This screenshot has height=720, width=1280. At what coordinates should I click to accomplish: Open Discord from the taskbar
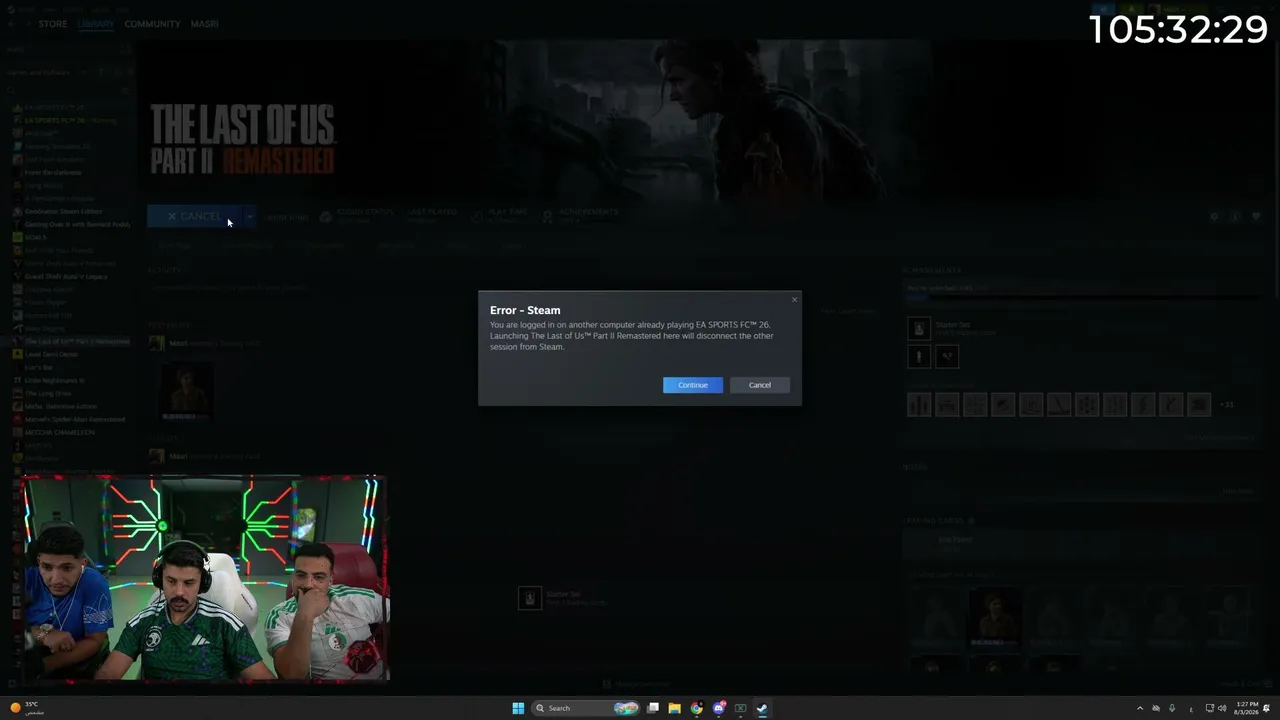719,708
